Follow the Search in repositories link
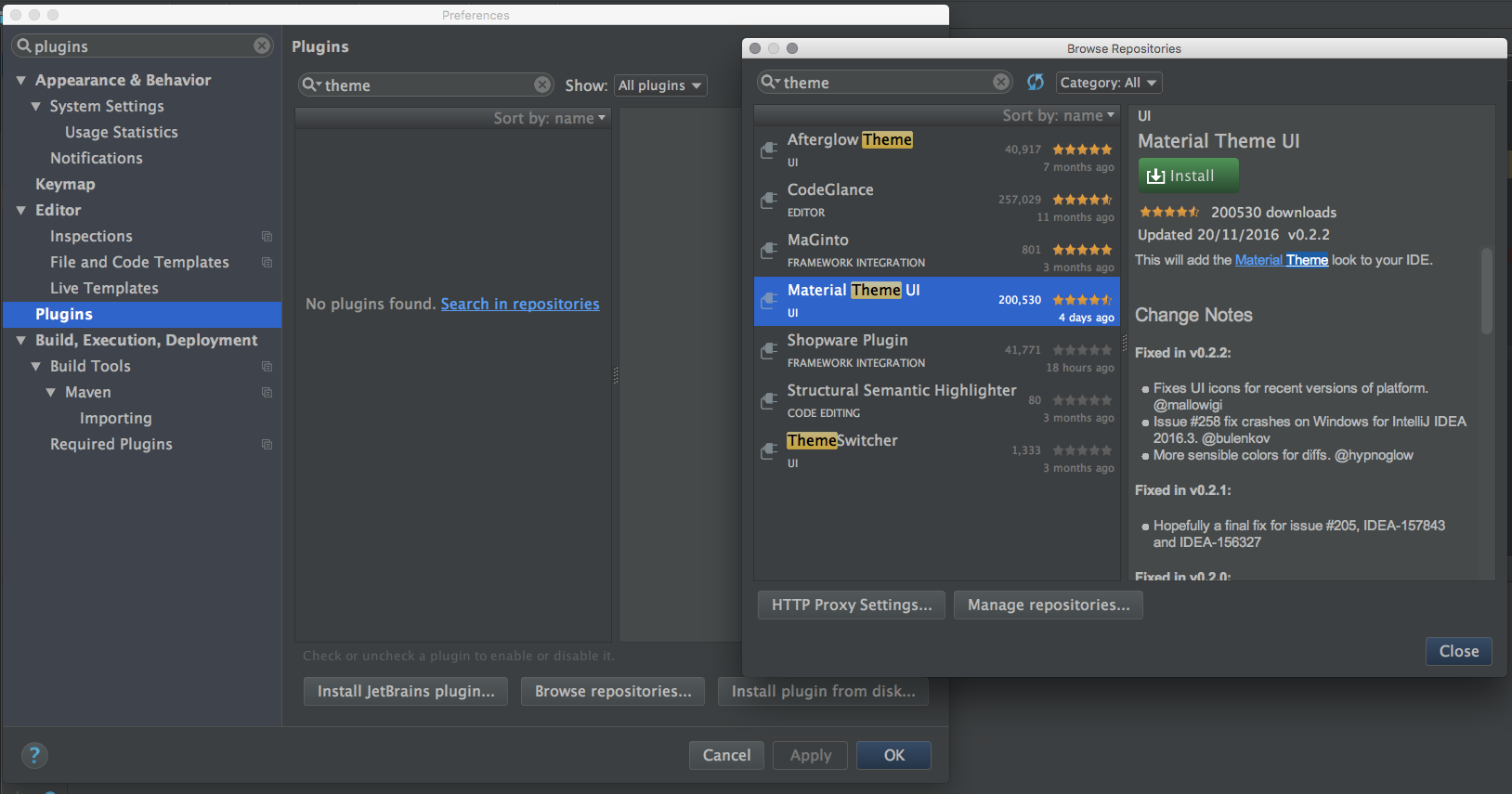The width and height of the screenshot is (1512, 794). (520, 305)
